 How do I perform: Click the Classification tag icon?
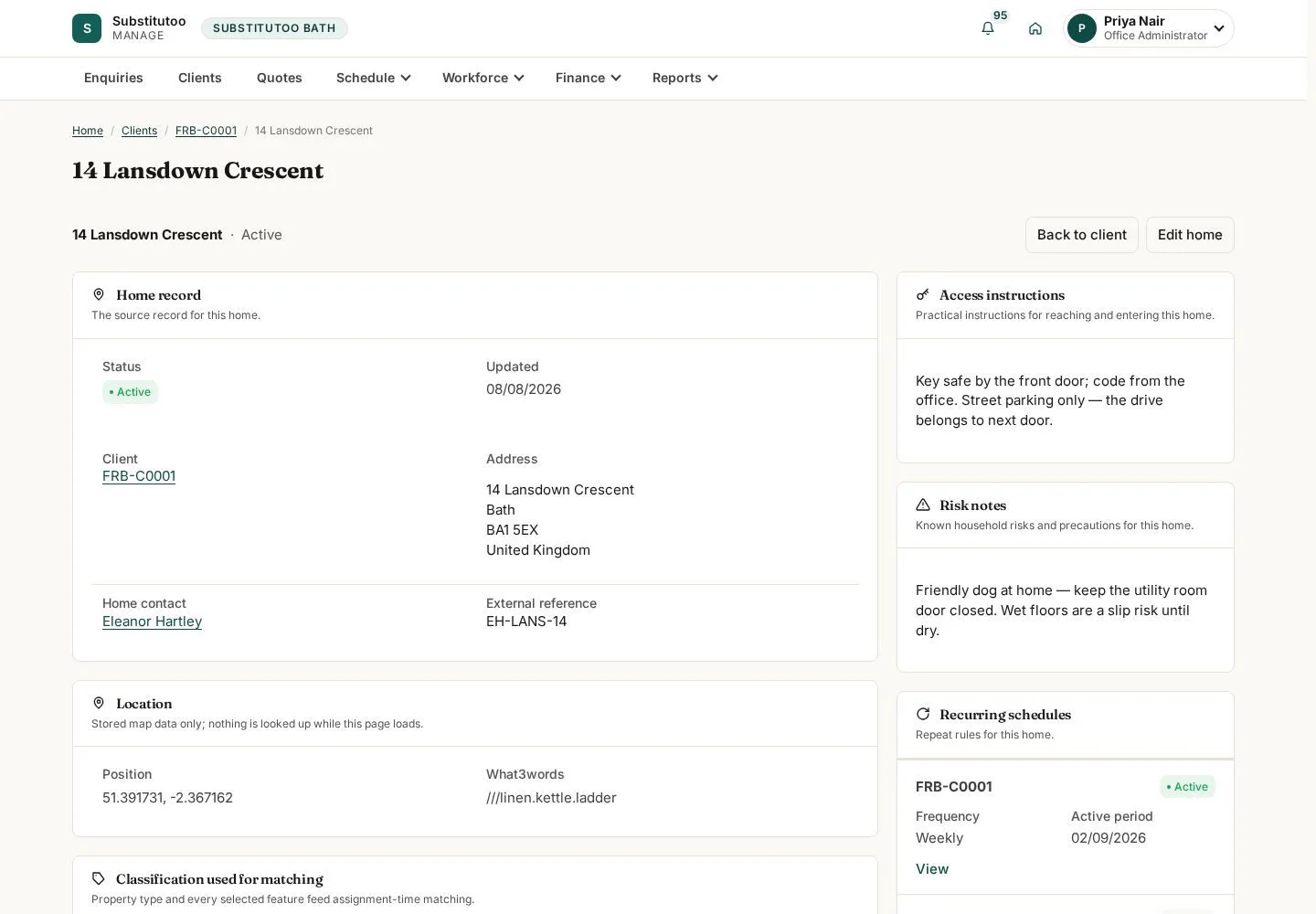click(x=99, y=878)
